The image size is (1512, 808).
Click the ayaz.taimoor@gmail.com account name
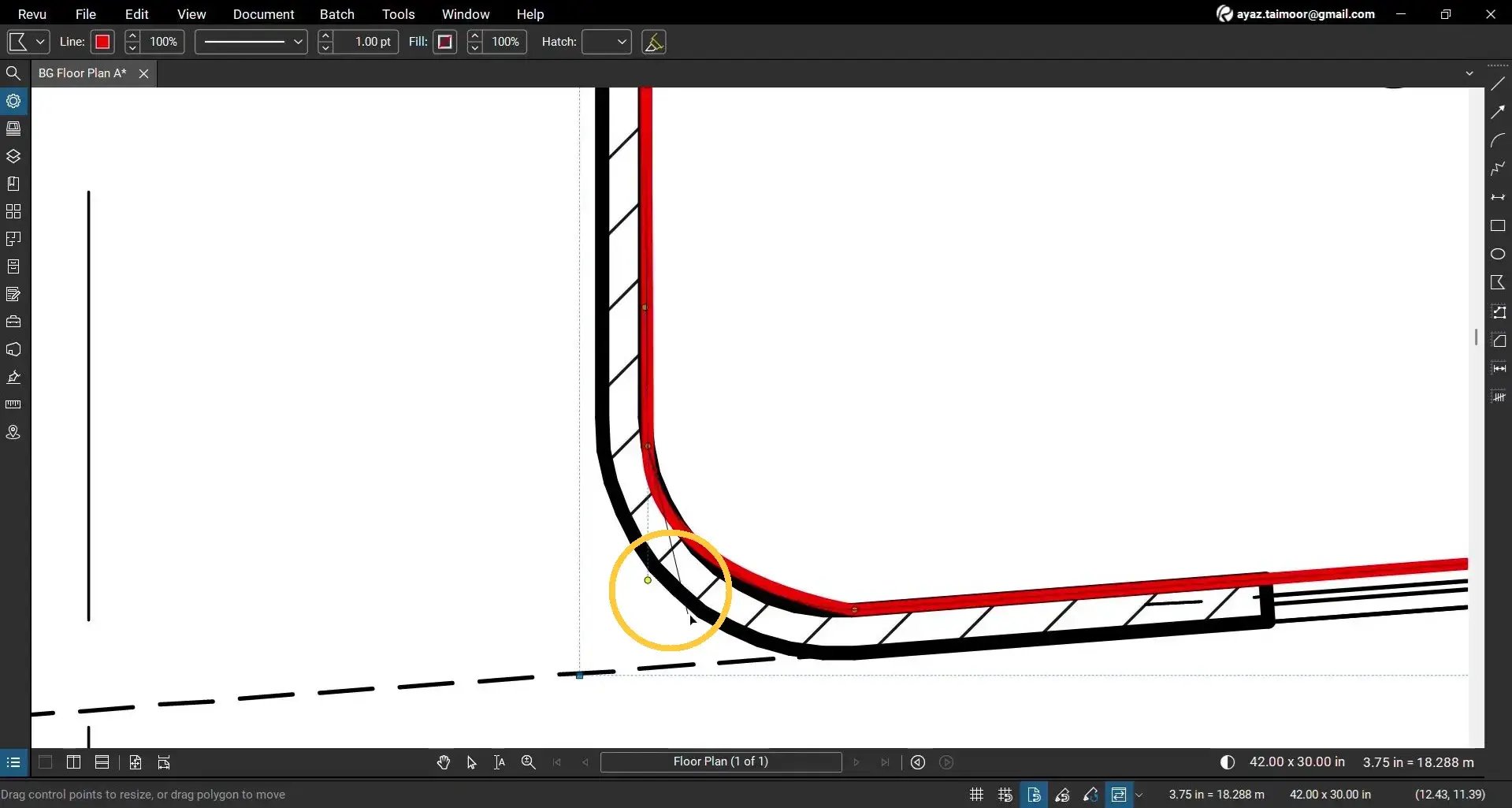click(1303, 13)
